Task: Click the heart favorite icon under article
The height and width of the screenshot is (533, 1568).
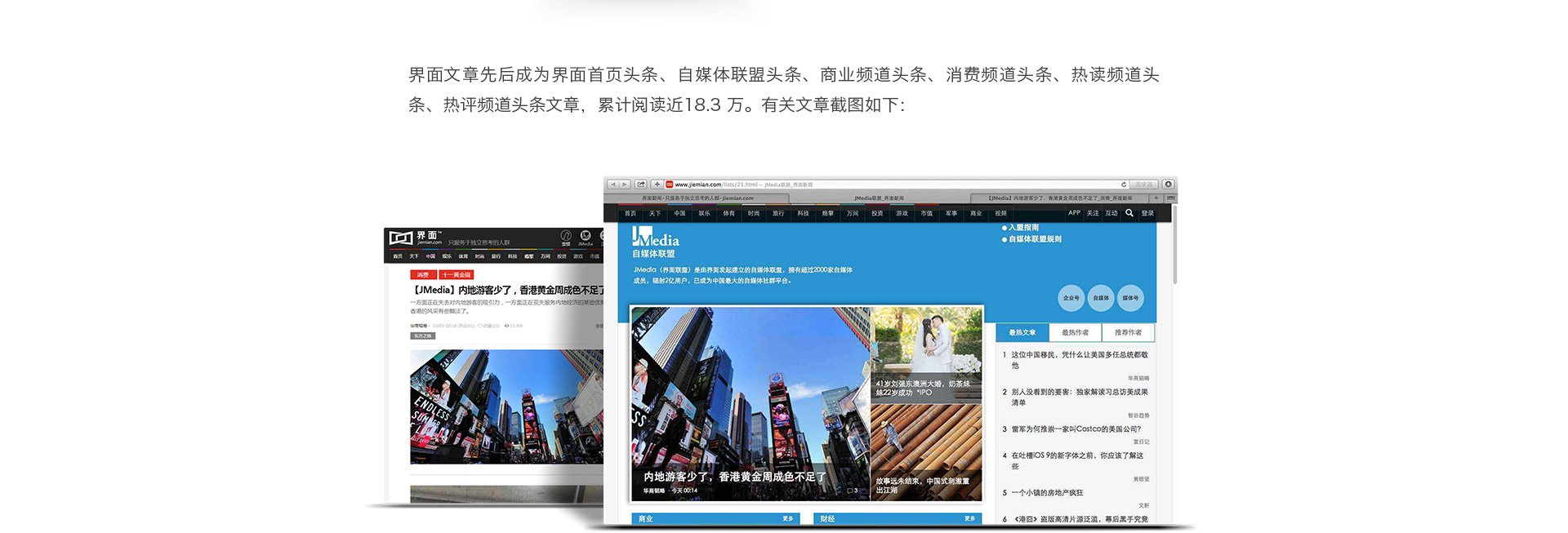Action: point(480,326)
